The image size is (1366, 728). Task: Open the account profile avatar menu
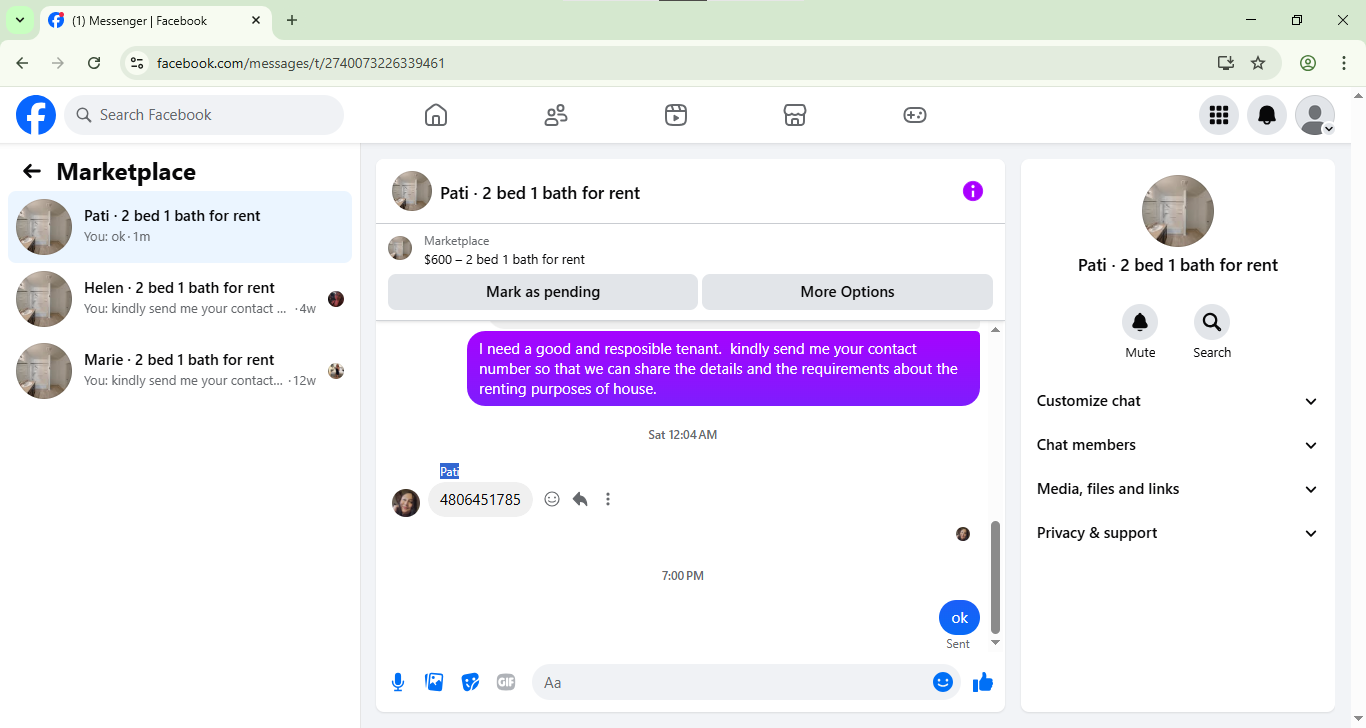[x=1315, y=115]
